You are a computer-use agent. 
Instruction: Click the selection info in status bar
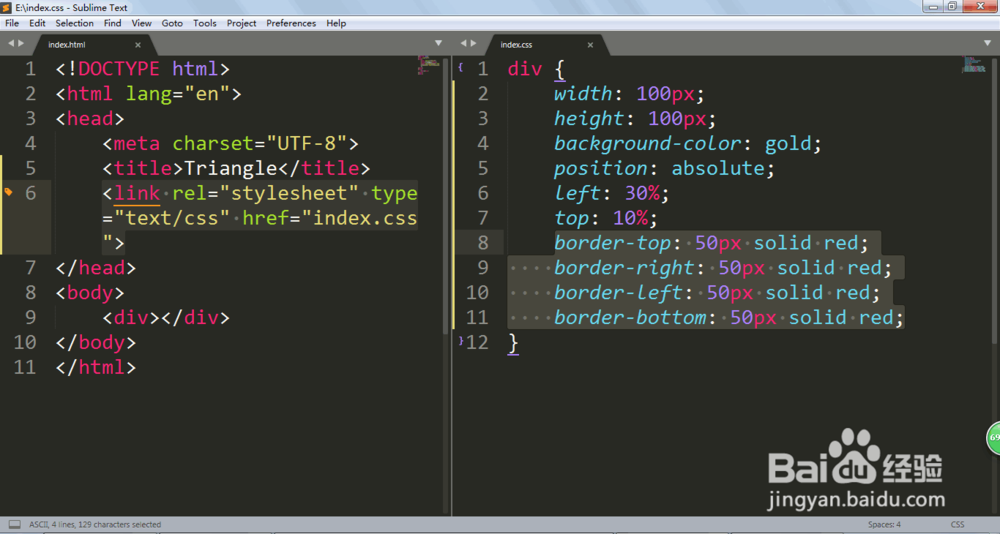coord(95,524)
